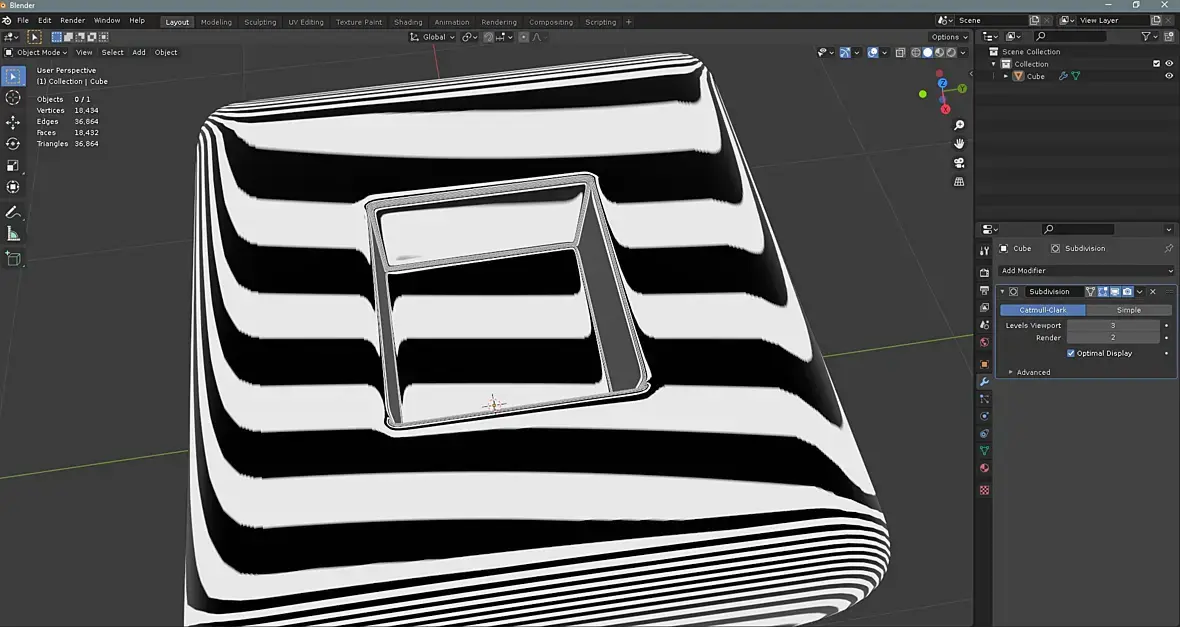Select the Move tool in the toolbar
This screenshot has width=1180, height=627.
point(13,122)
